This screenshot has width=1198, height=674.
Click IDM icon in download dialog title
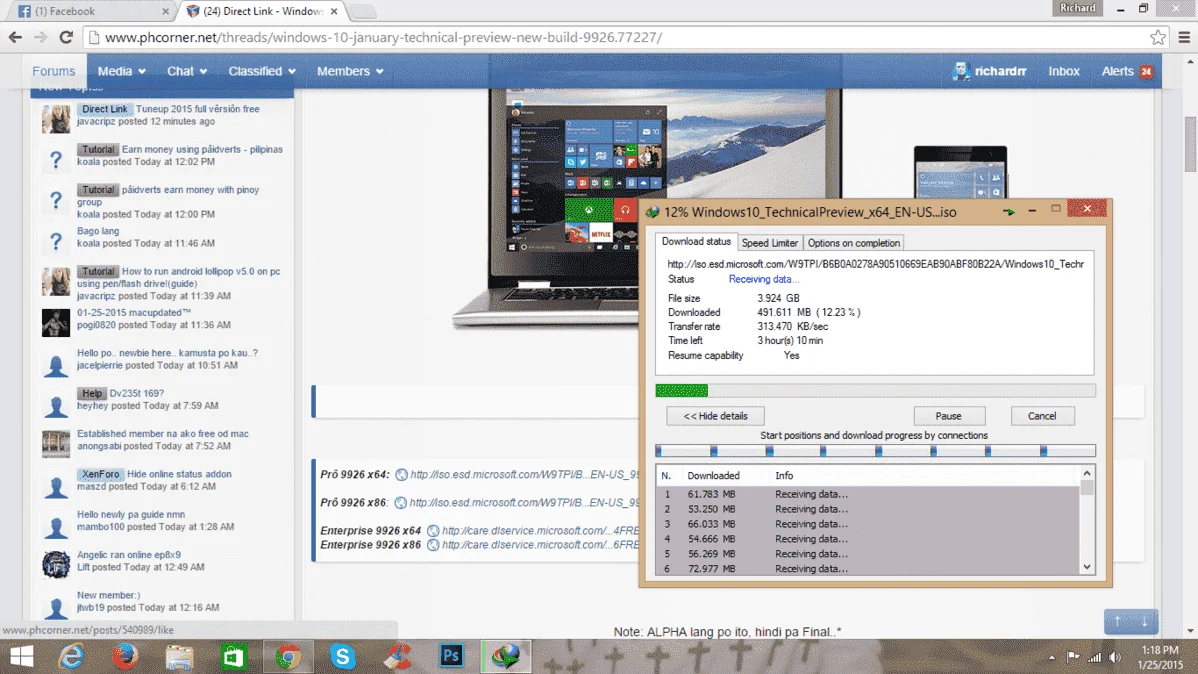pos(652,212)
